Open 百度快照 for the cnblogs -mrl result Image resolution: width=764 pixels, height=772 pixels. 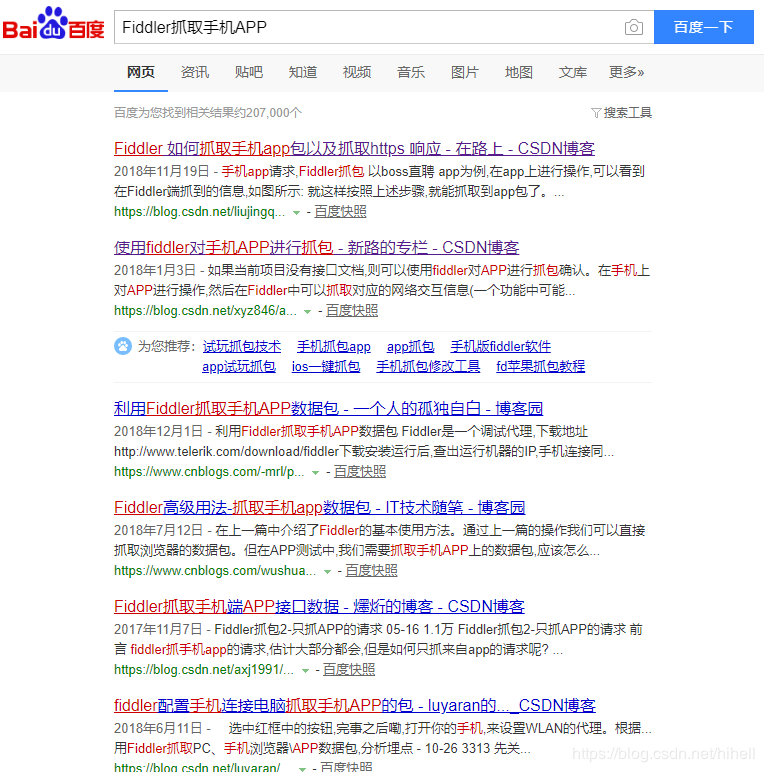[x=360, y=472]
